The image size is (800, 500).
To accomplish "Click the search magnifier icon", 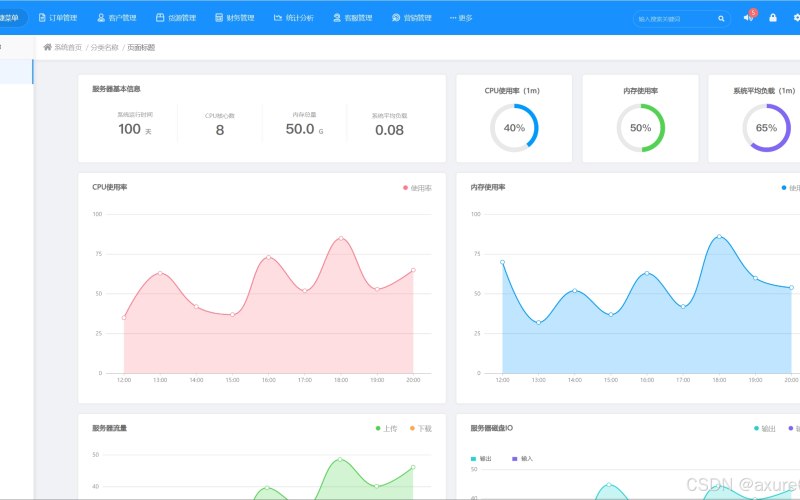I will (x=721, y=18).
